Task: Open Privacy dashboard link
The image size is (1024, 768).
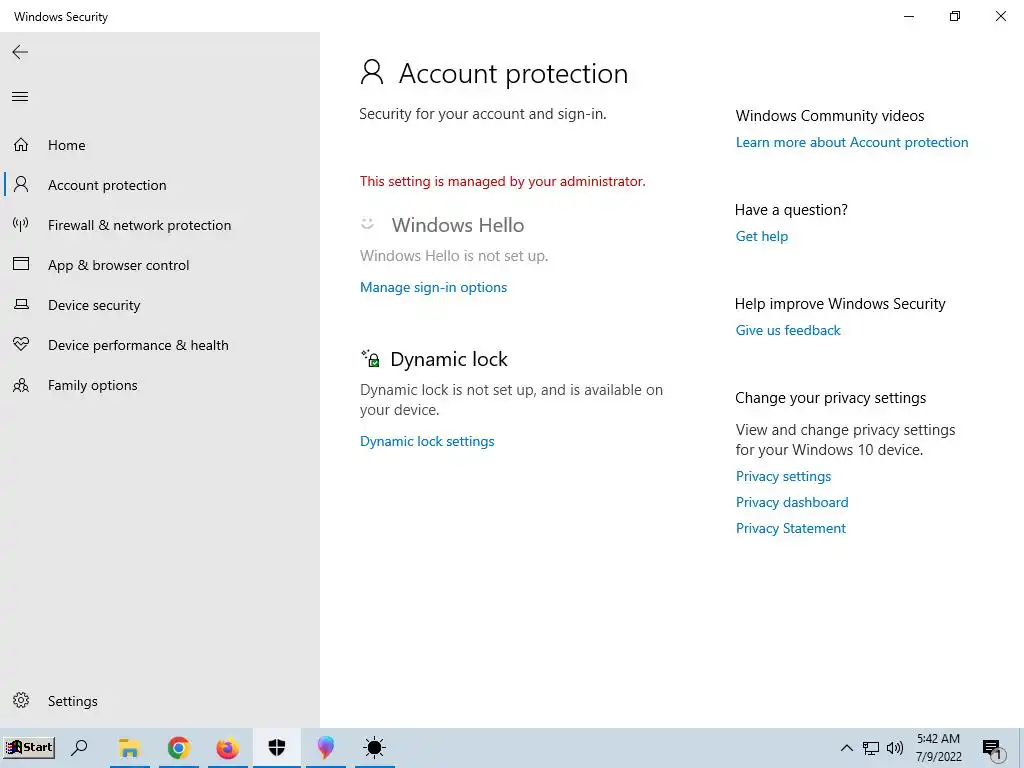Action: click(792, 502)
